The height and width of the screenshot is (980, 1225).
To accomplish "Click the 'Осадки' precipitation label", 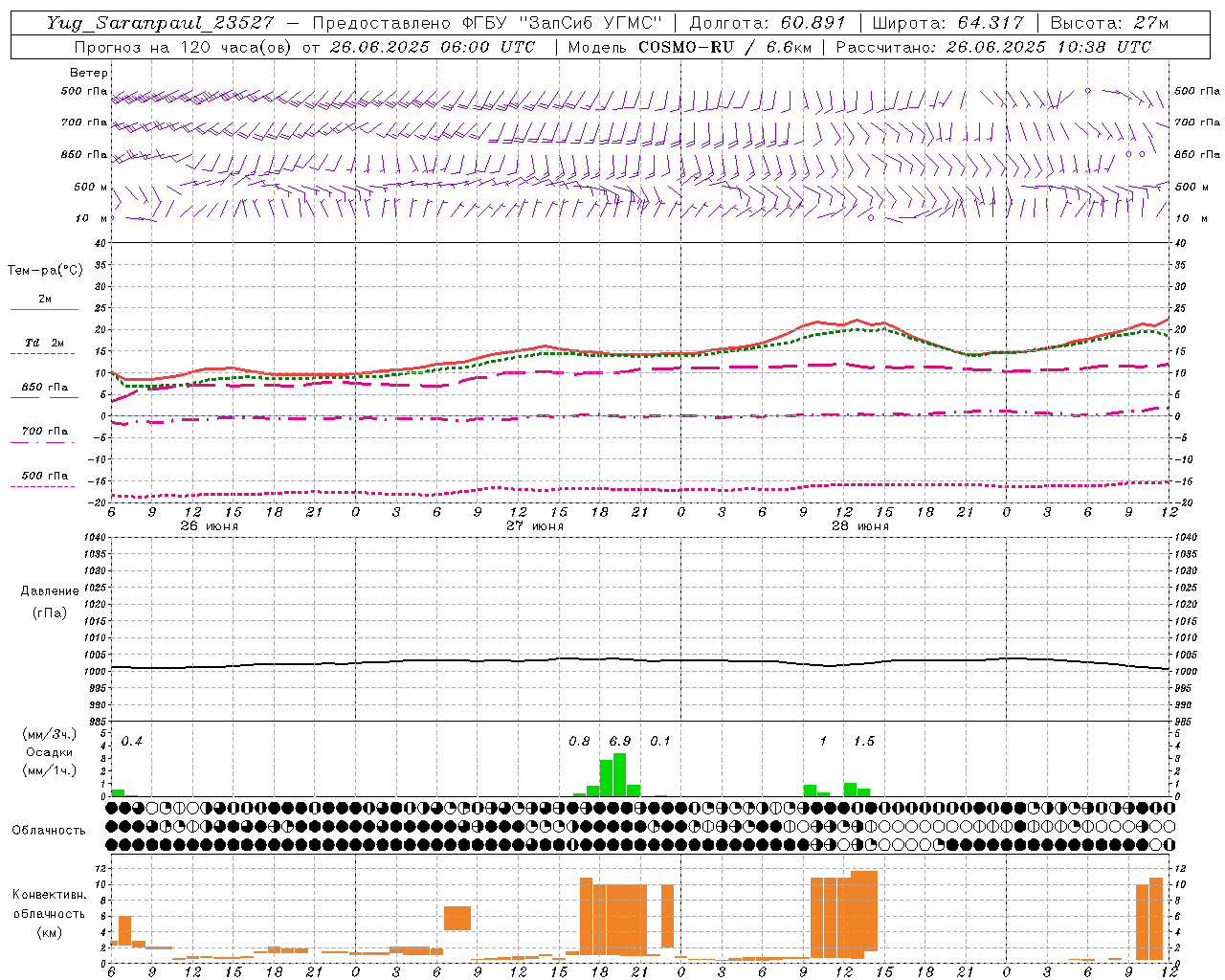I will pyautogui.click(x=50, y=752).
